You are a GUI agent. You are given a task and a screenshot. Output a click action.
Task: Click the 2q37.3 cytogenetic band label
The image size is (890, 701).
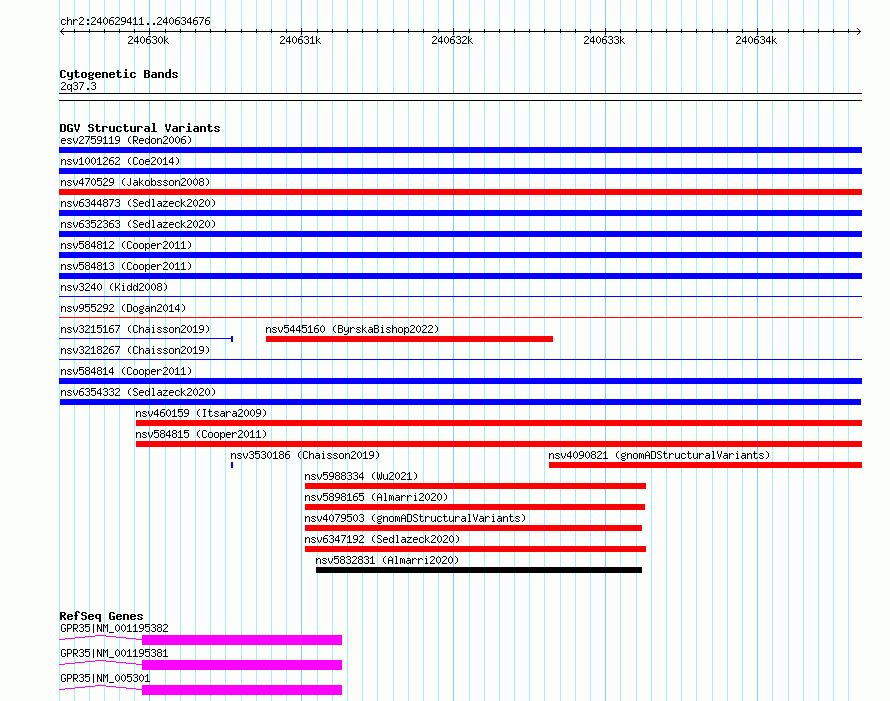(x=78, y=86)
